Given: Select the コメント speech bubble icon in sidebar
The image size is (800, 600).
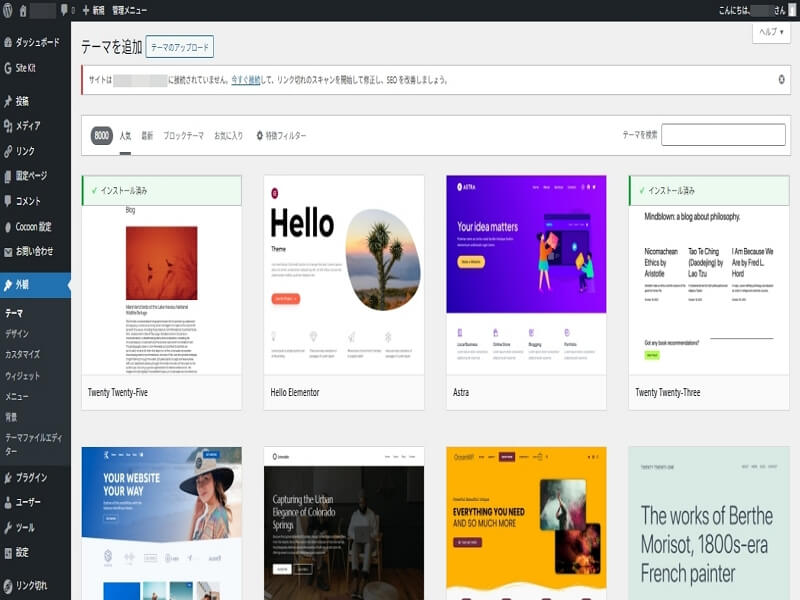Looking at the screenshot, I should [x=9, y=201].
